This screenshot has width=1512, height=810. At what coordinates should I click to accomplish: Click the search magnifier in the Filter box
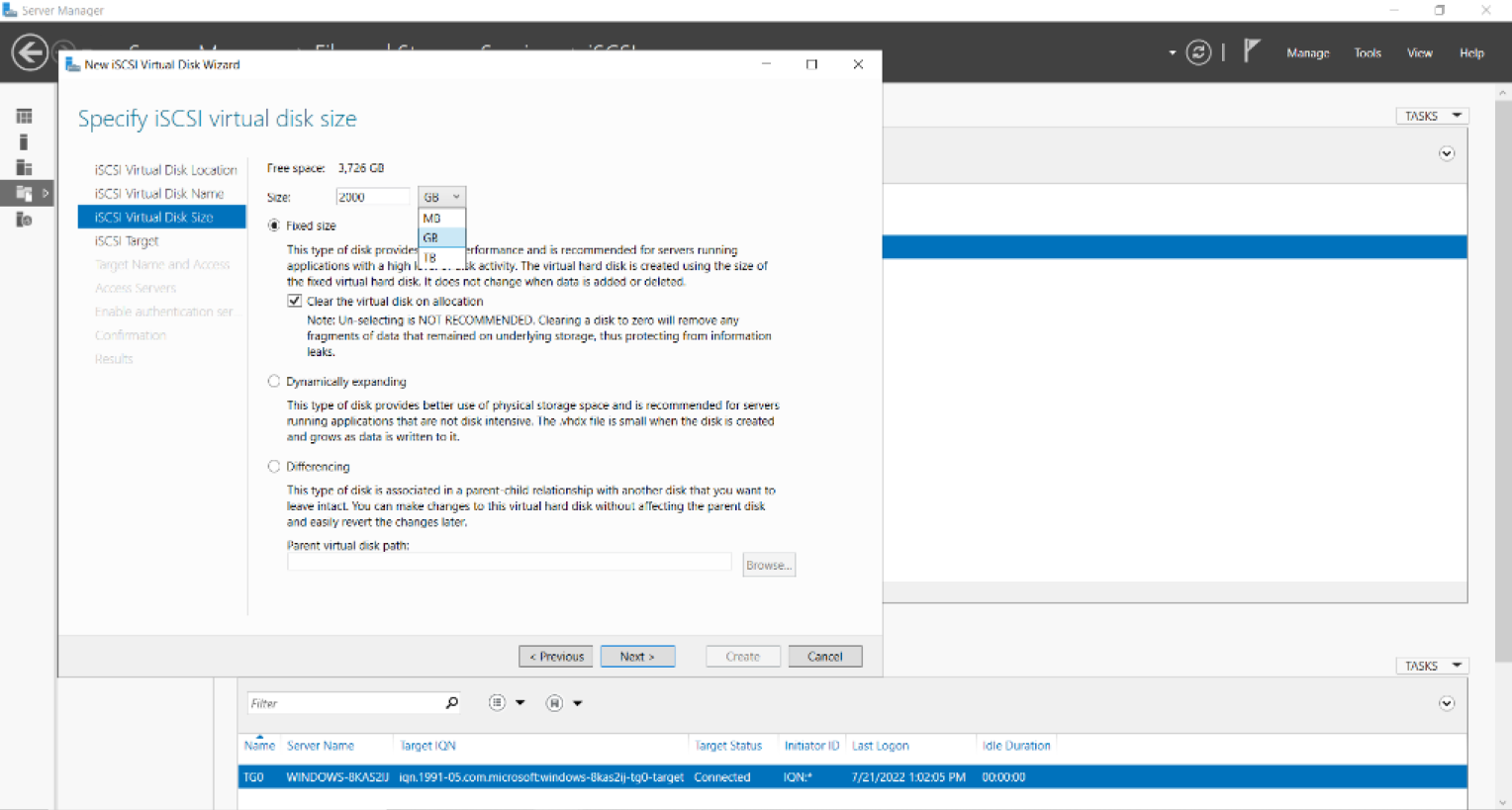point(451,703)
